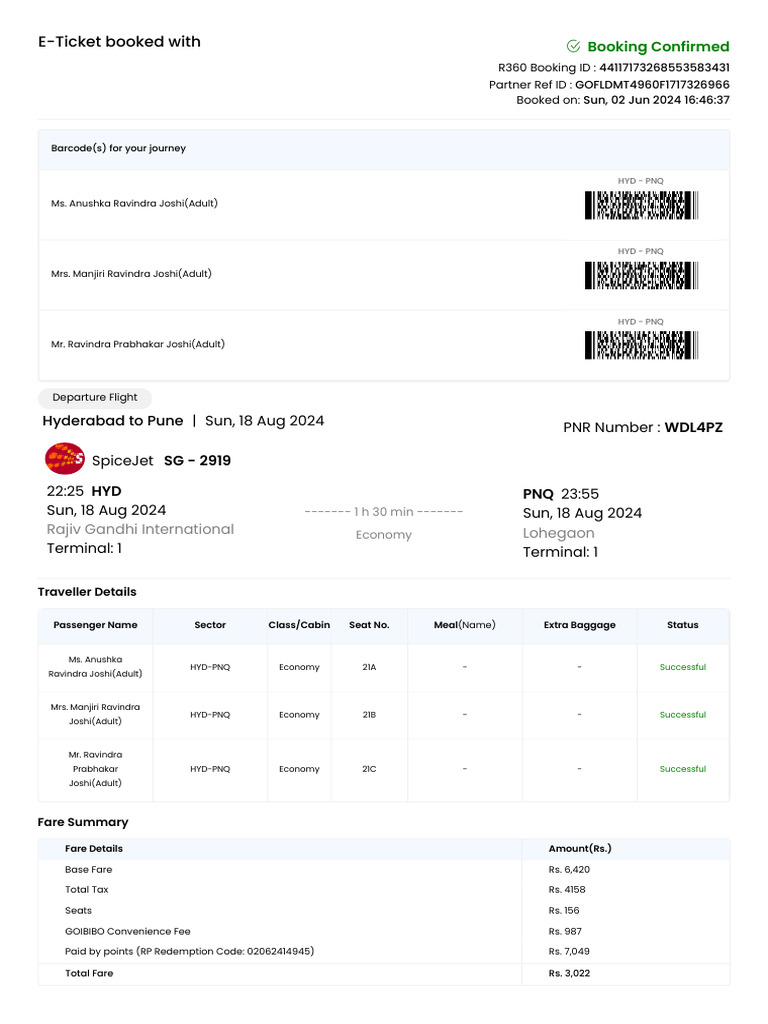Screen dimensions: 768x1024
Task: Click the Total Tax amount Rs. 4158
Action: click(x=567, y=889)
